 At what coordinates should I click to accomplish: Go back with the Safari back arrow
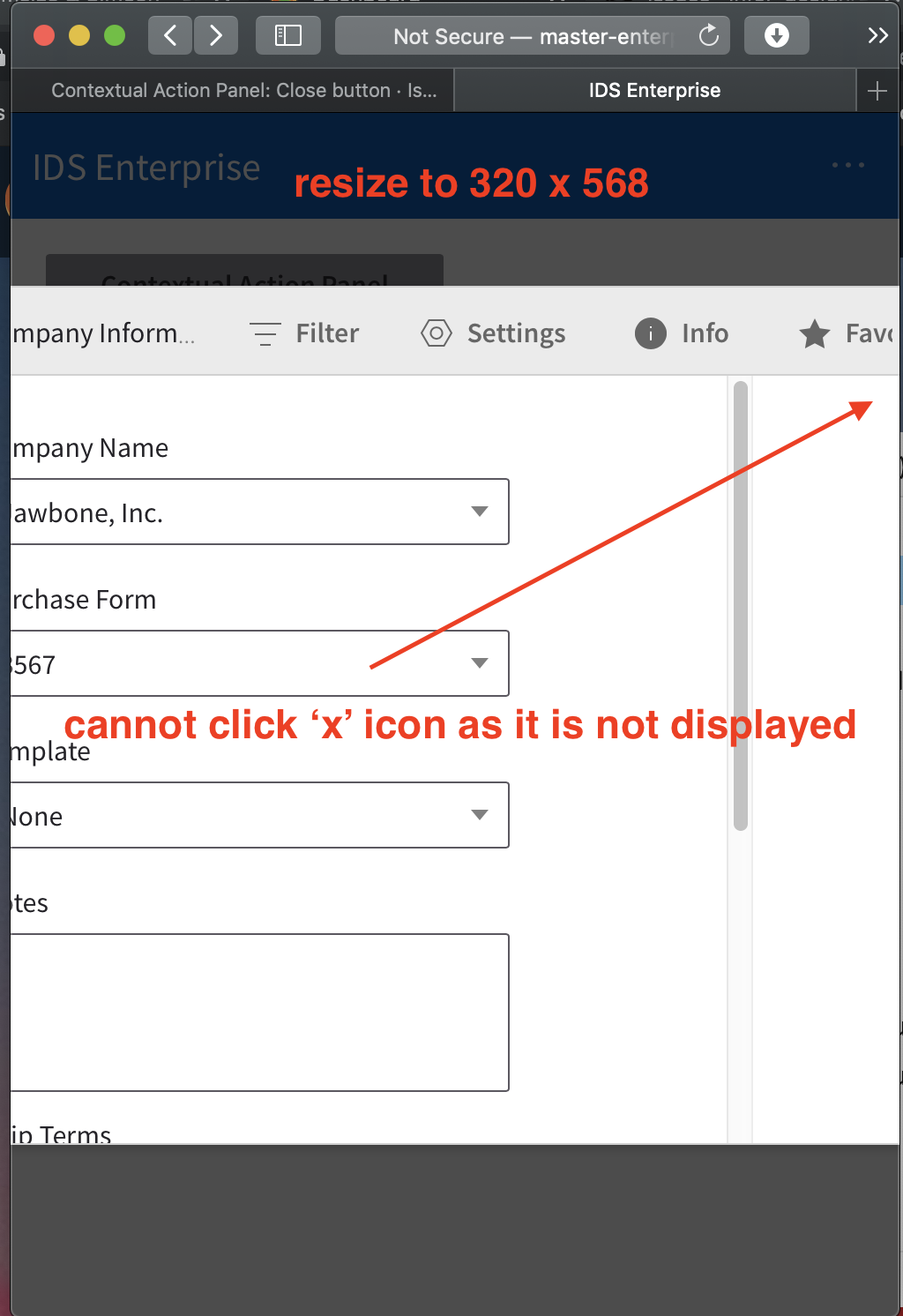[x=170, y=35]
